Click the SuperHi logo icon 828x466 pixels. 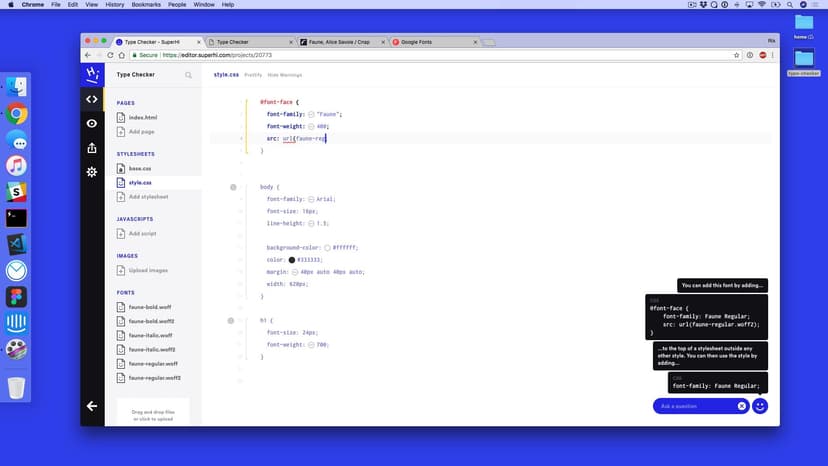point(92,75)
